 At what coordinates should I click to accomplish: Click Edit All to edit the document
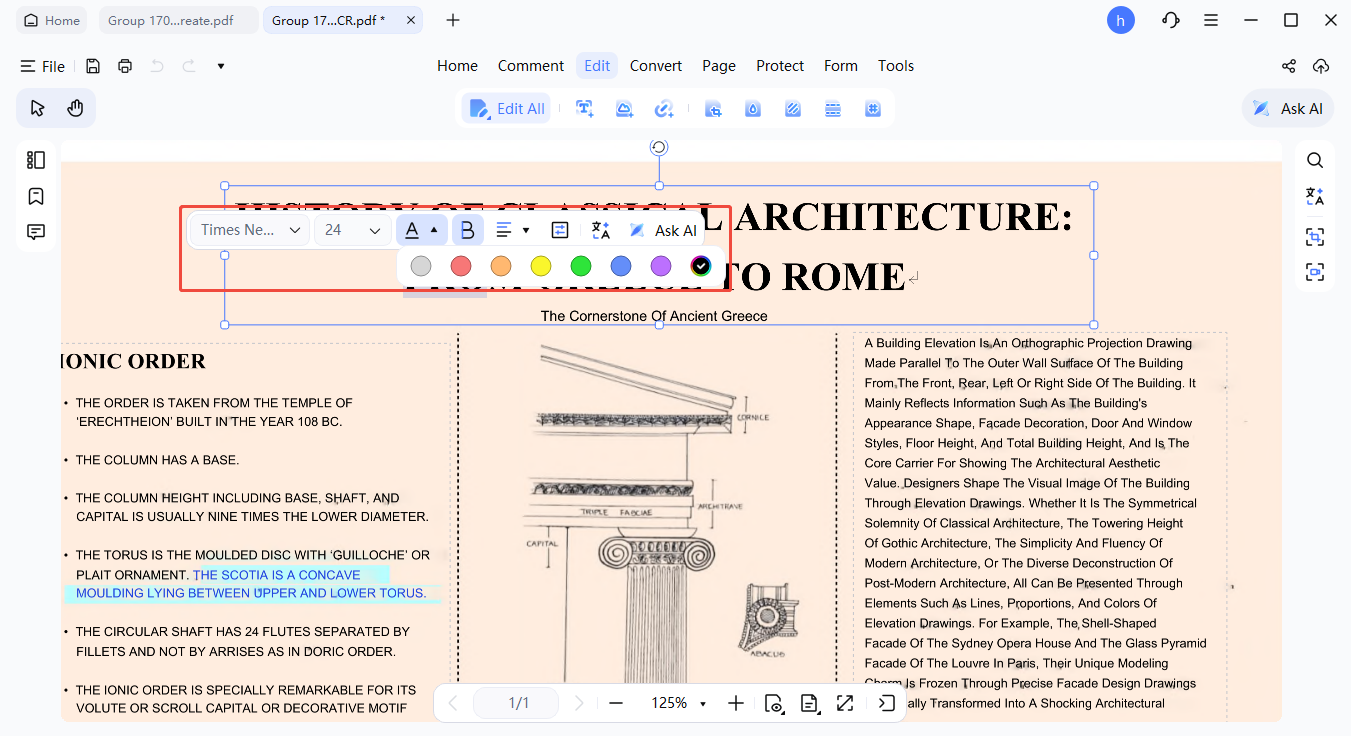(x=506, y=108)
